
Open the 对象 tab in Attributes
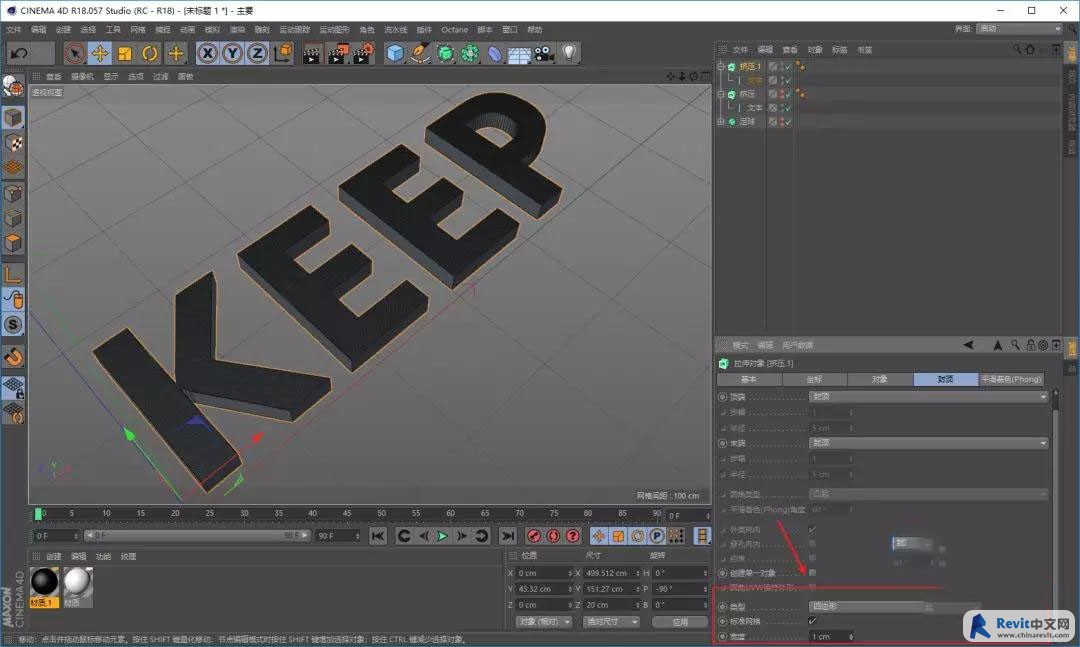(x=880, y=379)
